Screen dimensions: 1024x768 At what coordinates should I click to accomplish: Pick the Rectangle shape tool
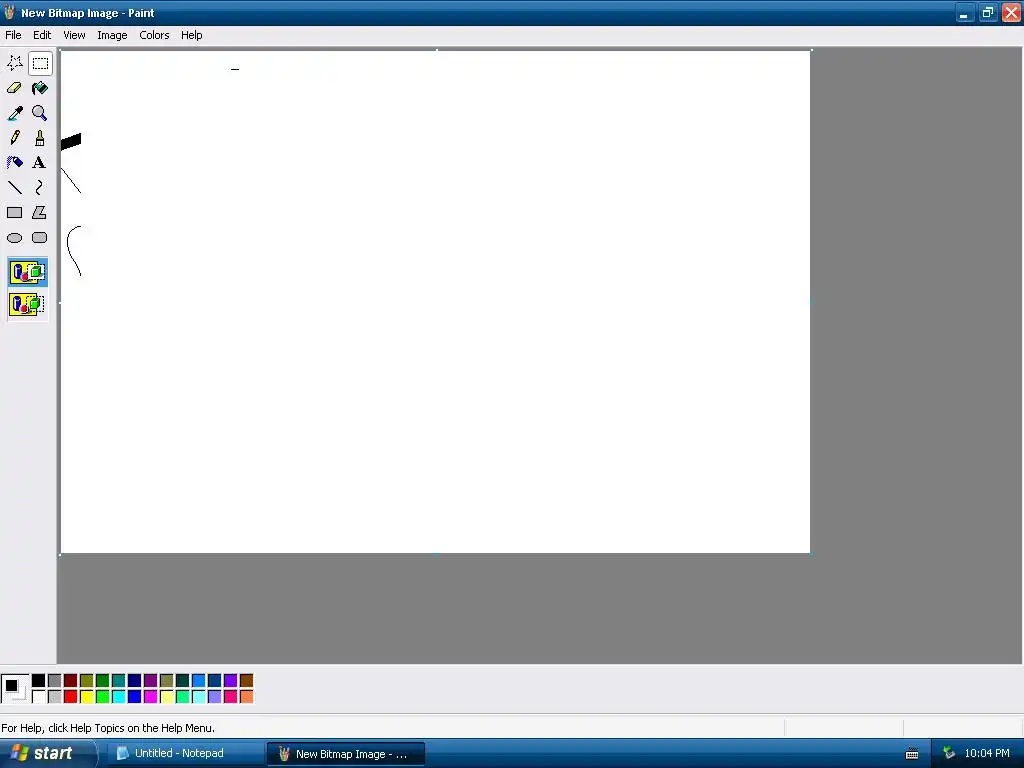coord(14,213)
